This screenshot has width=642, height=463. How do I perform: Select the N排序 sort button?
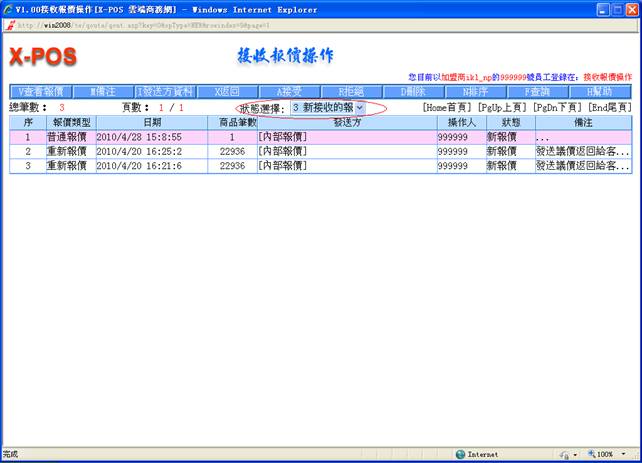tap(476, 91)
